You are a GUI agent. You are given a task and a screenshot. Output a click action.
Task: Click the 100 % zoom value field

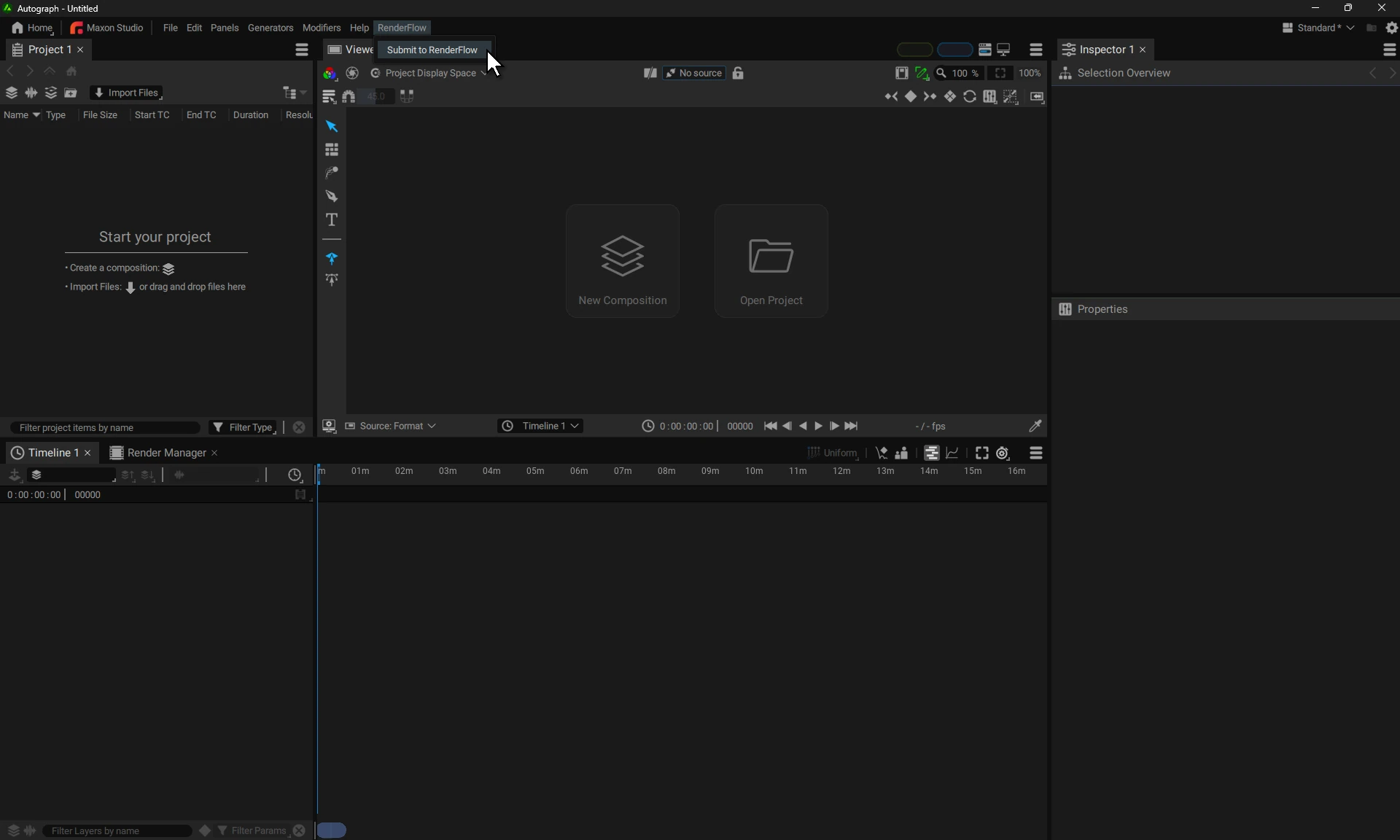(x=965, y=73)
